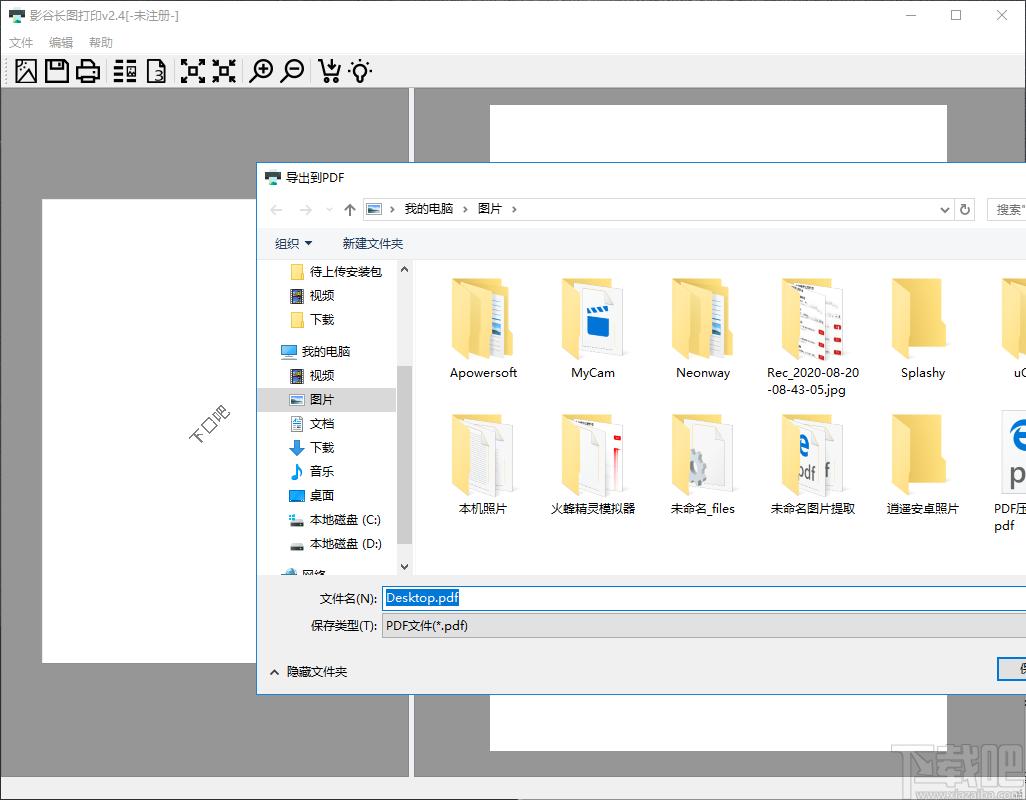Image resolution: width=1026 pixels, height=800 pixels.
Task: Select the 火蜂精灵模拟器 folder
Action: pyautogui.click(x=593, y=464)
